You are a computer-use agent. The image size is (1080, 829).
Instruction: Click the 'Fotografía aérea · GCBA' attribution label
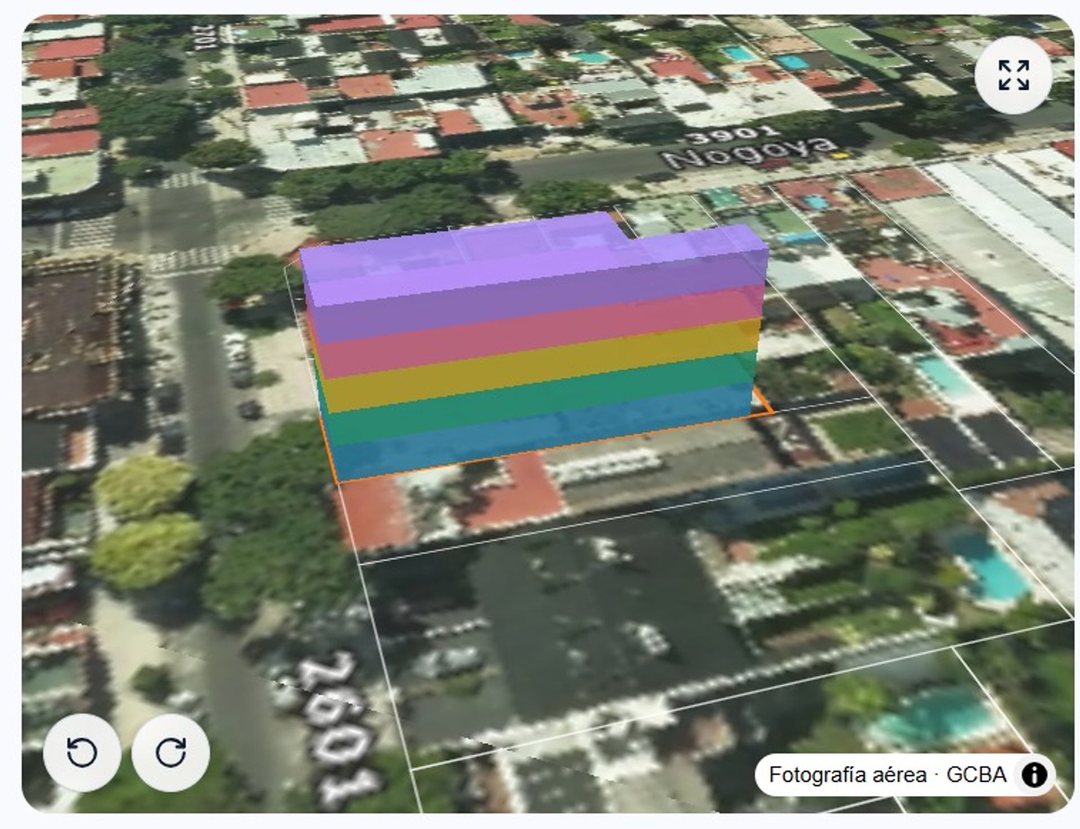(887, 775)
